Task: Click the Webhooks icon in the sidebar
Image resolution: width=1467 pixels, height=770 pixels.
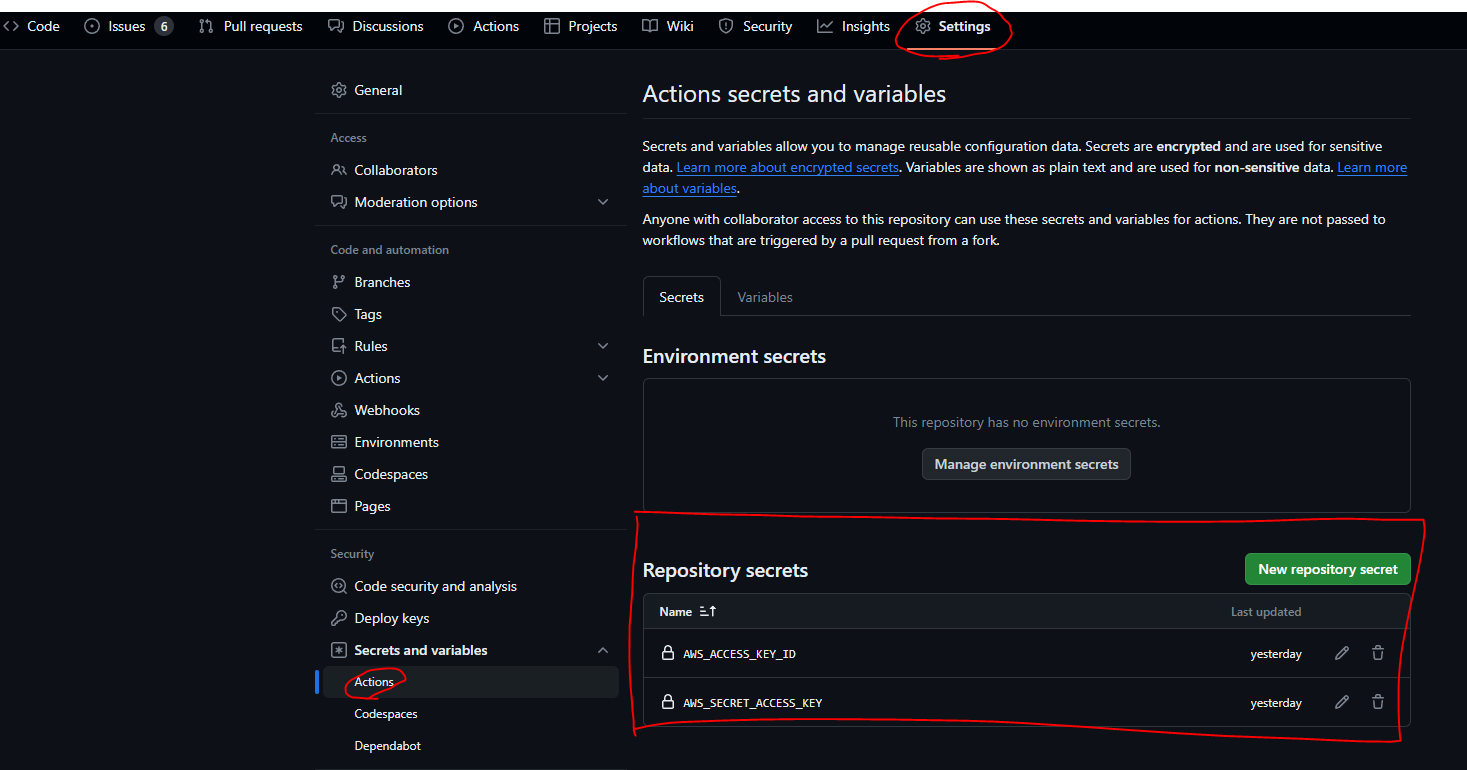Action: pos(339,410)
